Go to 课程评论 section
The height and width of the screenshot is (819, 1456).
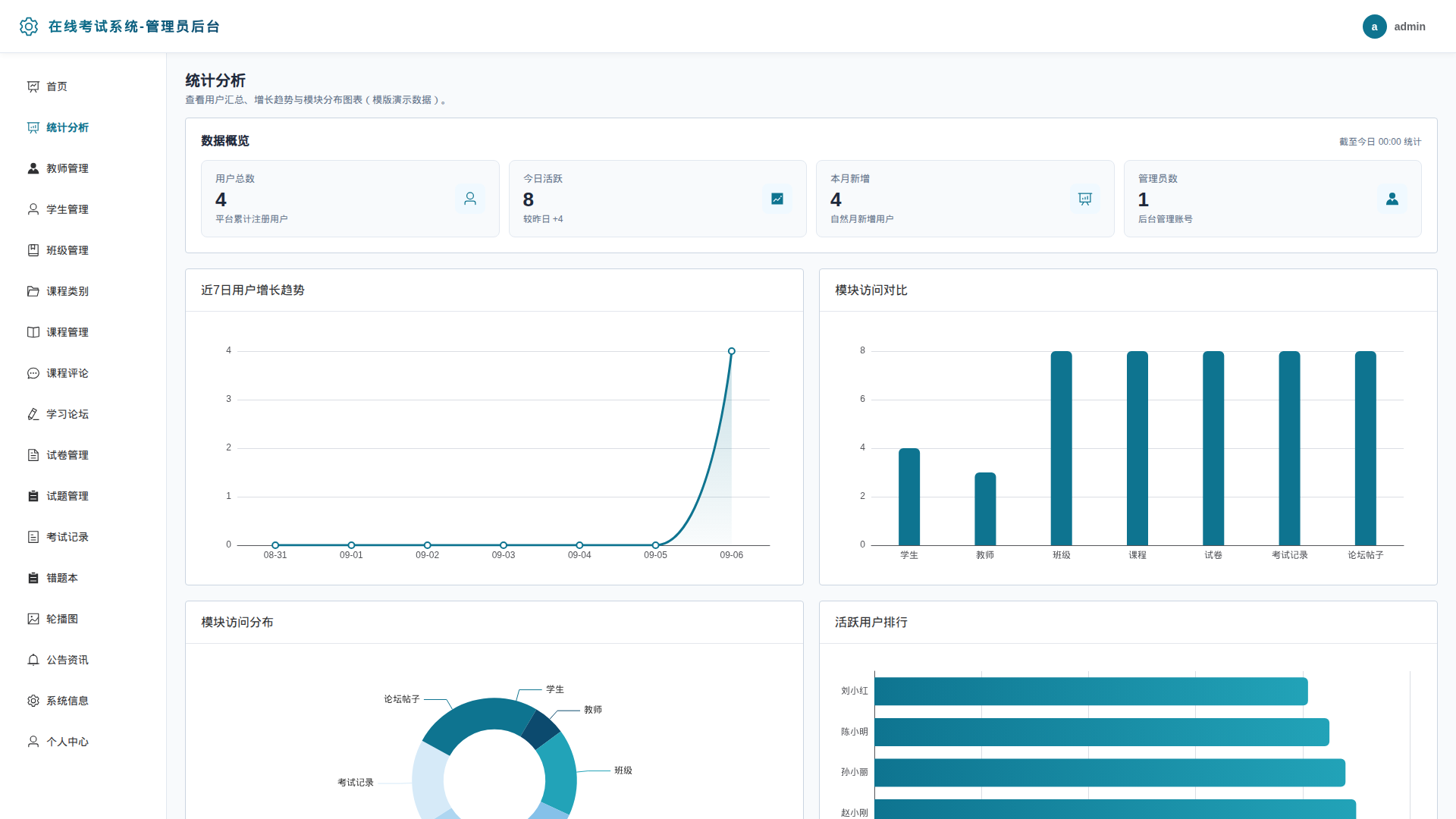coord(83,373)
